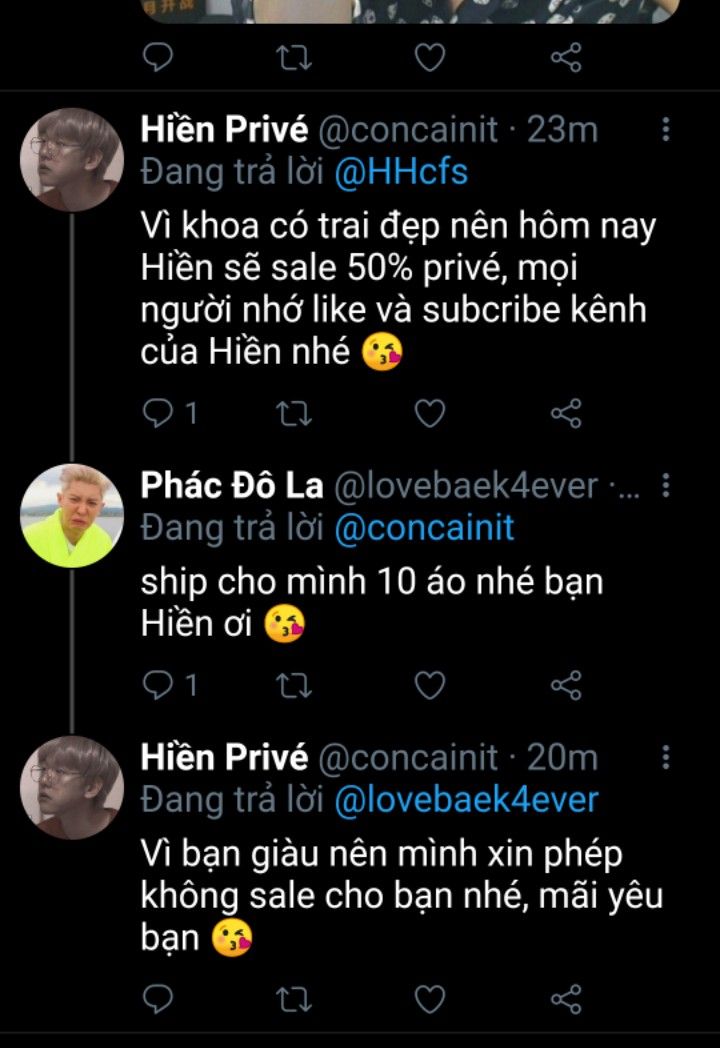Viewport: 720px width, 1048px height.
Task: Reply to Hiền Privé's sale 50% tweet
Action: tap(159, 413)
